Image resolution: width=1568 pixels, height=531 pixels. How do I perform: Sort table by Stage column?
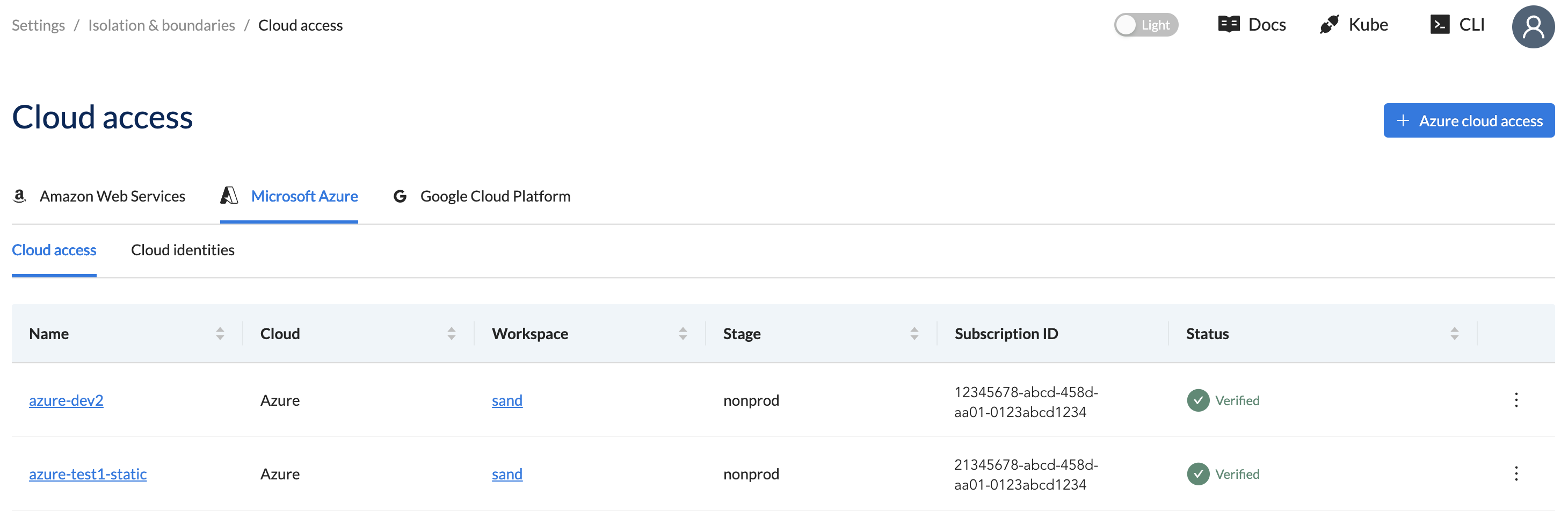point(913,333)
